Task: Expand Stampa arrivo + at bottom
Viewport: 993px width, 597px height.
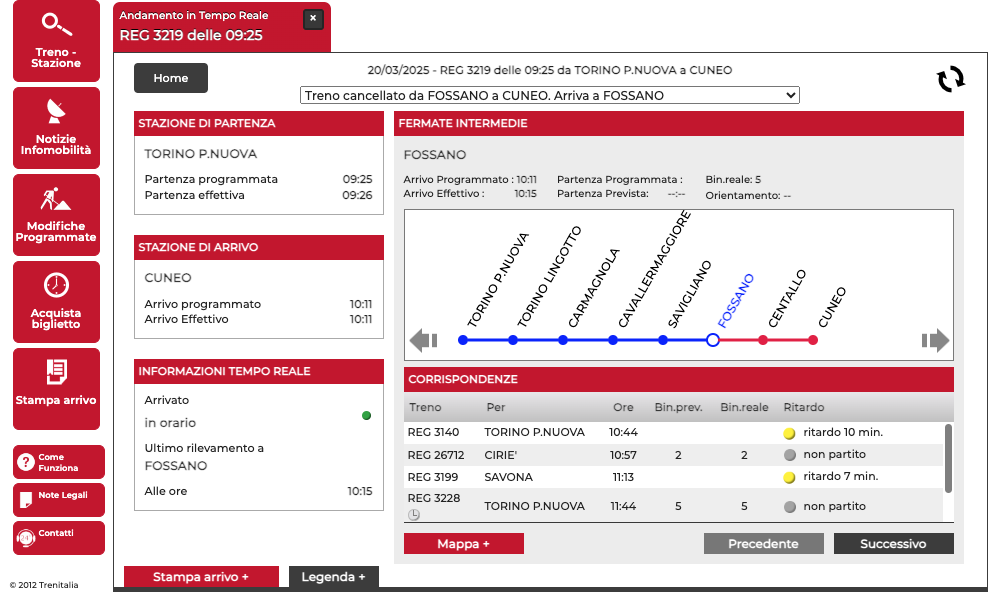Action: (201, 577)
